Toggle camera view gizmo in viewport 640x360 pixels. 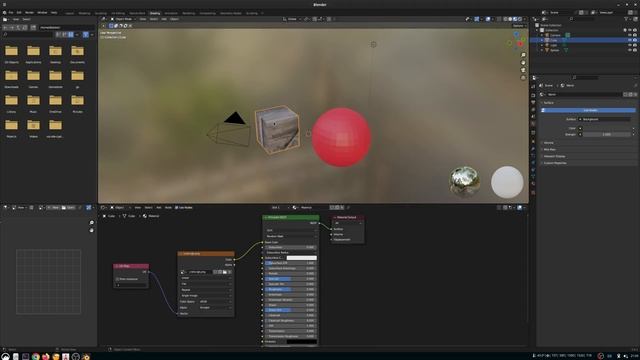[523, 70]
